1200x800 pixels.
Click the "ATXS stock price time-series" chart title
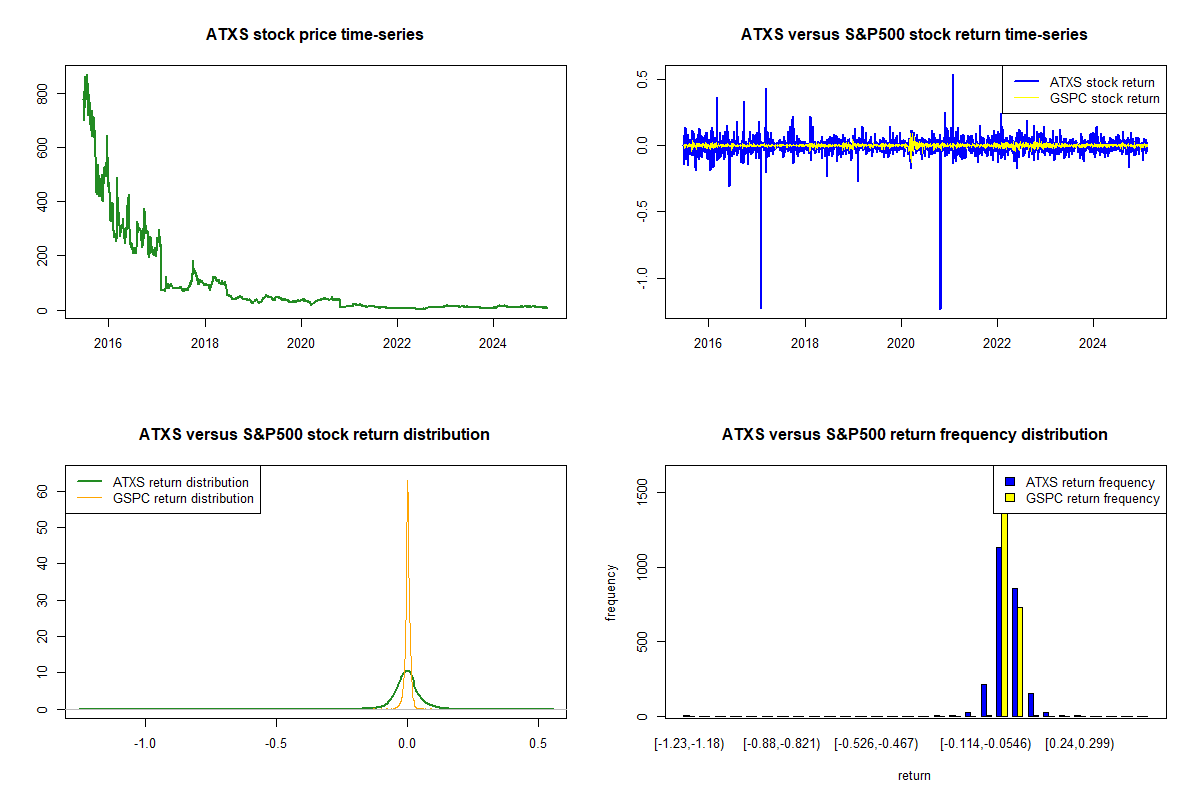pos(315,35)
